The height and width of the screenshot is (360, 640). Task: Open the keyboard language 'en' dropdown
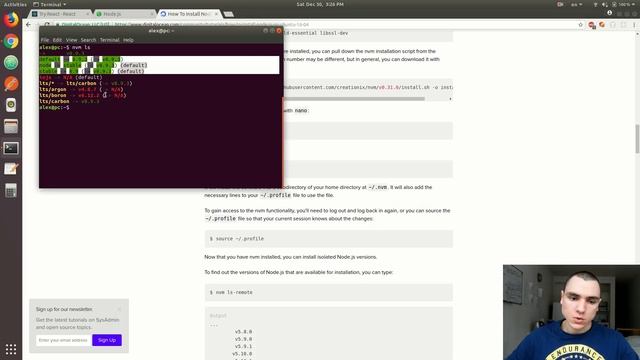[576, 4]
